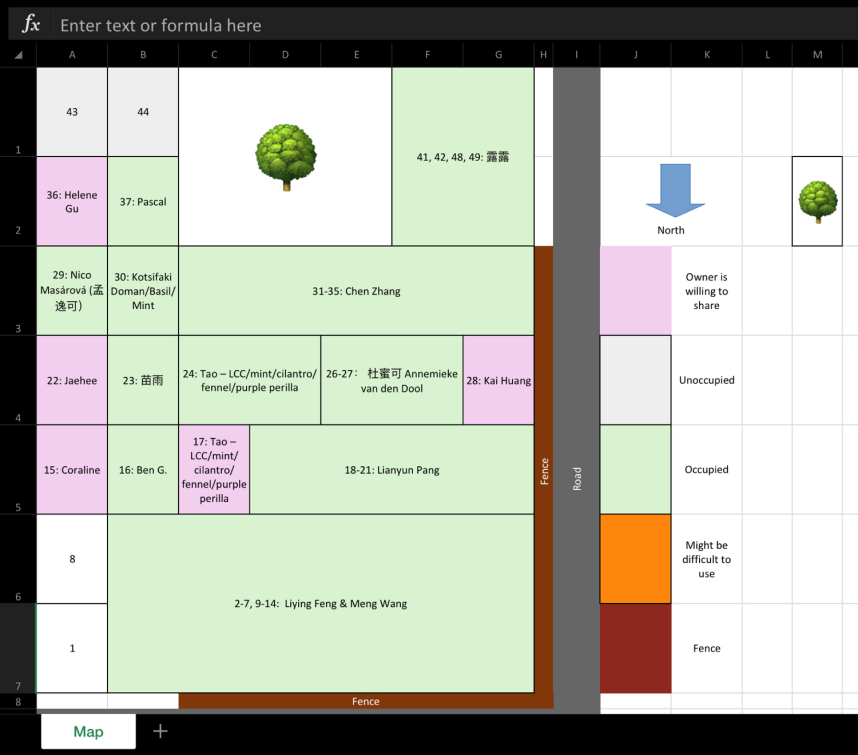
Task: Select the large tree image on the map
Action: click(286, 152)
